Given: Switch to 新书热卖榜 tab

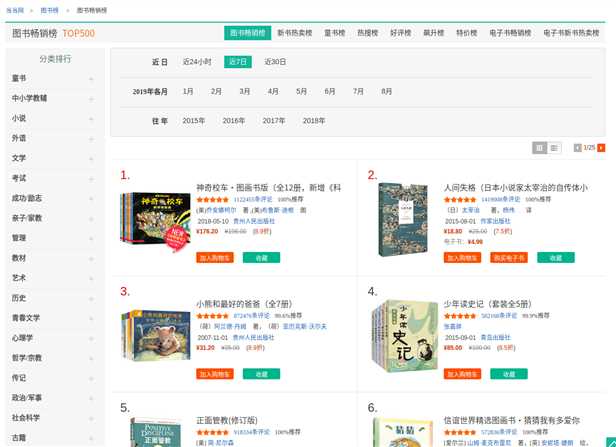Looking at the screenshot, I should pos(295,33).
